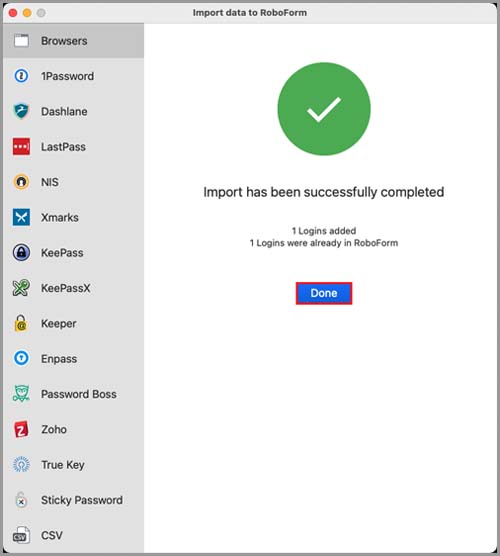
Task: Click the green success checkmark
Action: [x=324, y=109]
